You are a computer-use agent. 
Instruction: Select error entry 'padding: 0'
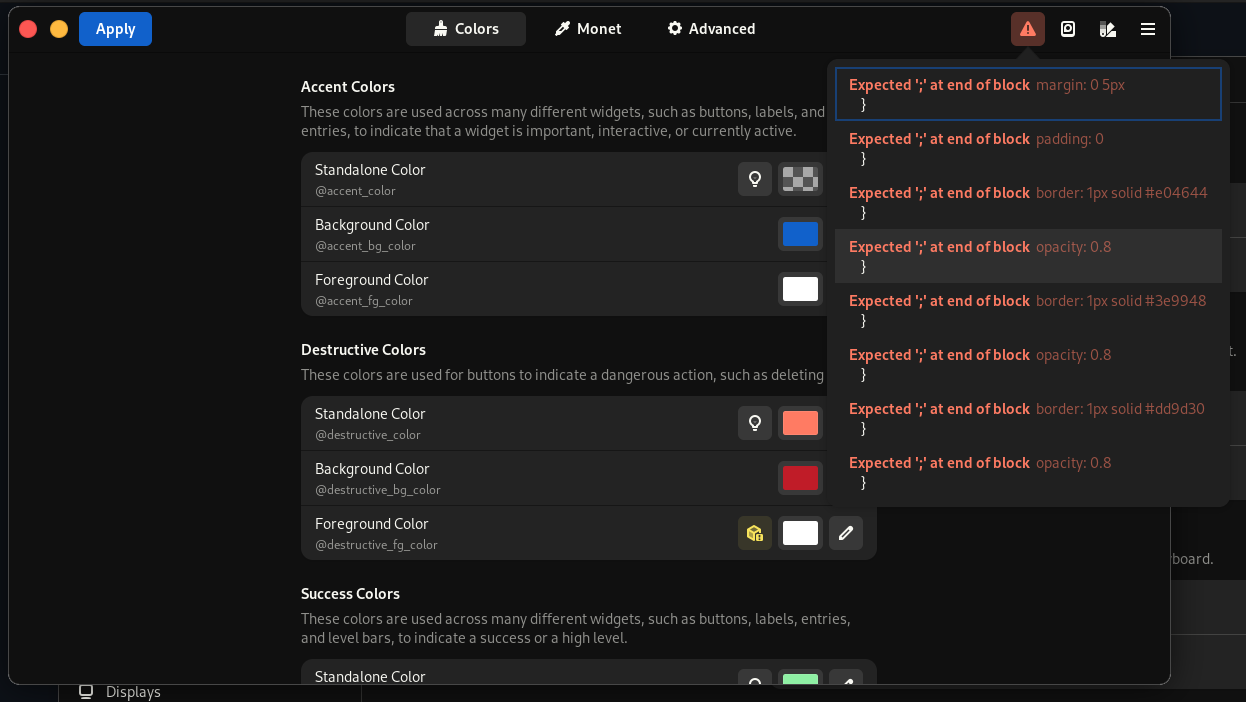pyautogui.click(x=1028, y=148)
